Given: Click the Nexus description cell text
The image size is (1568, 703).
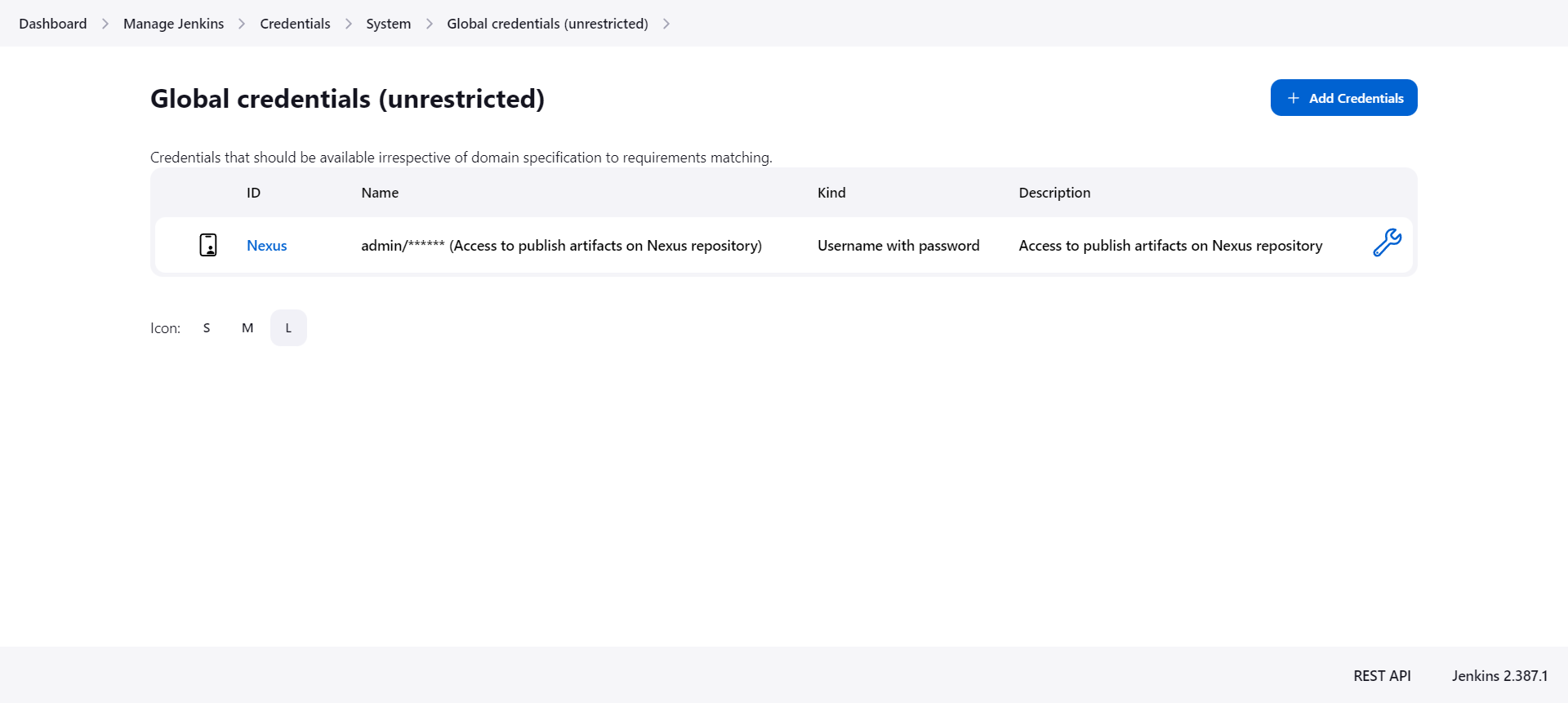Looking at the screenshot, I should click(1170, 246).
